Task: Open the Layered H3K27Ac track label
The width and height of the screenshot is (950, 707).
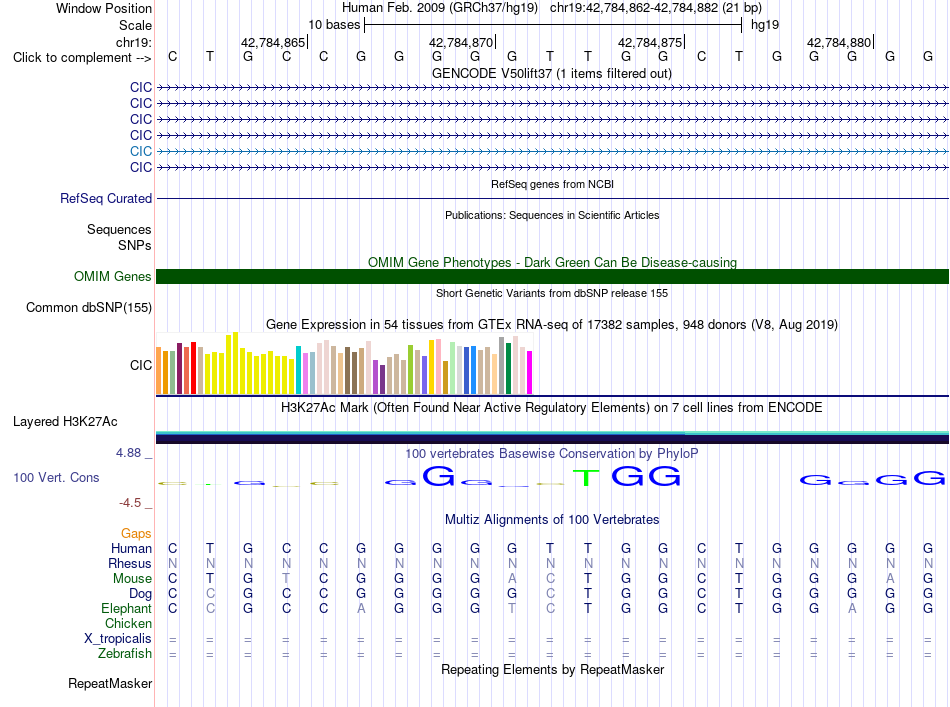Action: coord(65,421)
